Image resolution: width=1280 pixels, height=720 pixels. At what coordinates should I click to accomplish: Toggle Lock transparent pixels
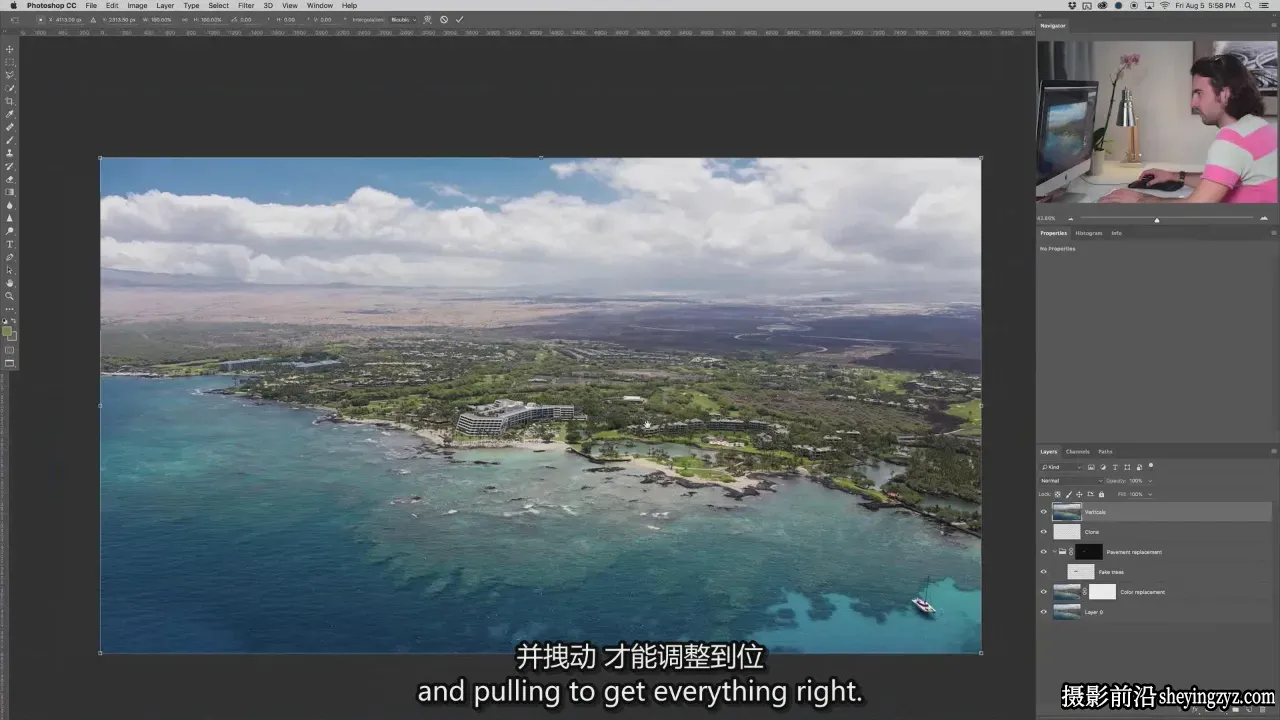tap(1058, 494)
